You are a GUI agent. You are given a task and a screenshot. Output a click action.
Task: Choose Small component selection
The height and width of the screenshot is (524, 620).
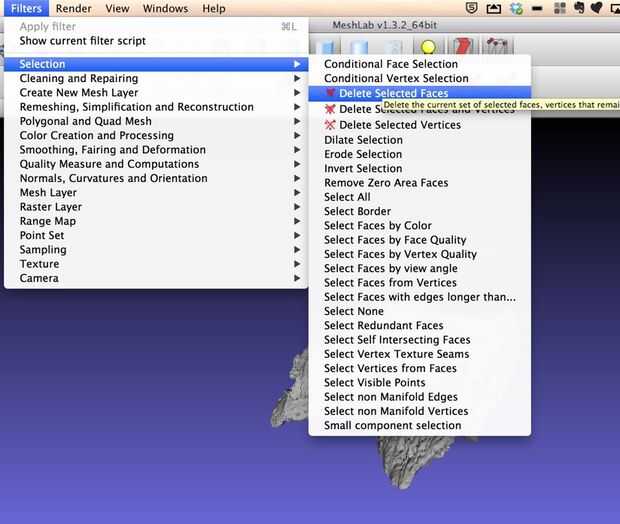tap(420, 426)
